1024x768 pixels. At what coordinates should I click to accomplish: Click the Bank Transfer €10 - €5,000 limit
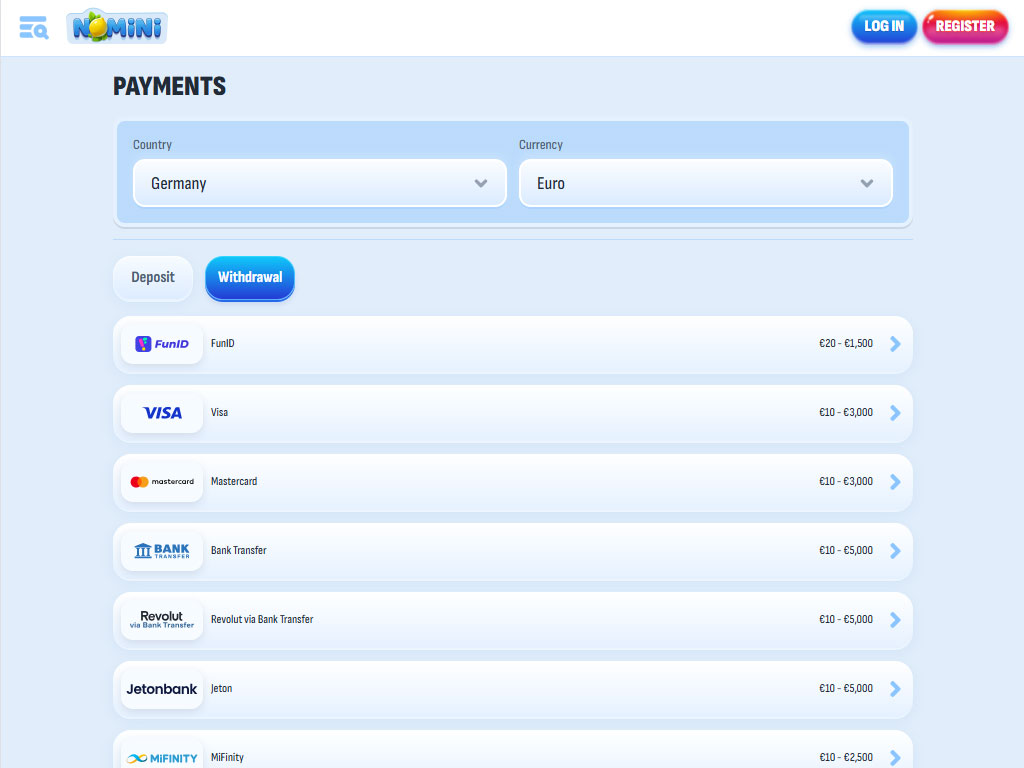coord(846,551)
